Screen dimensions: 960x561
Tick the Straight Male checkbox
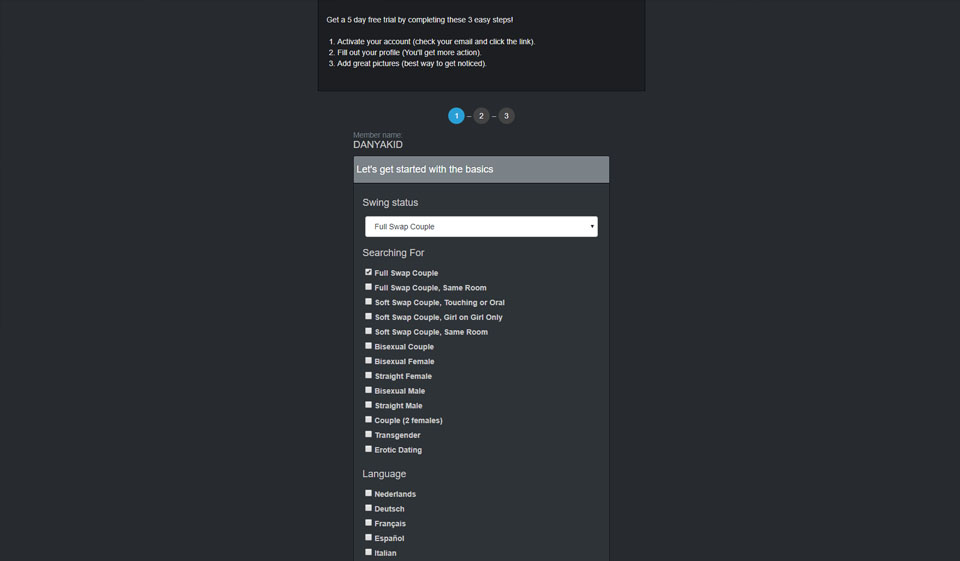(x=368, y=405)
